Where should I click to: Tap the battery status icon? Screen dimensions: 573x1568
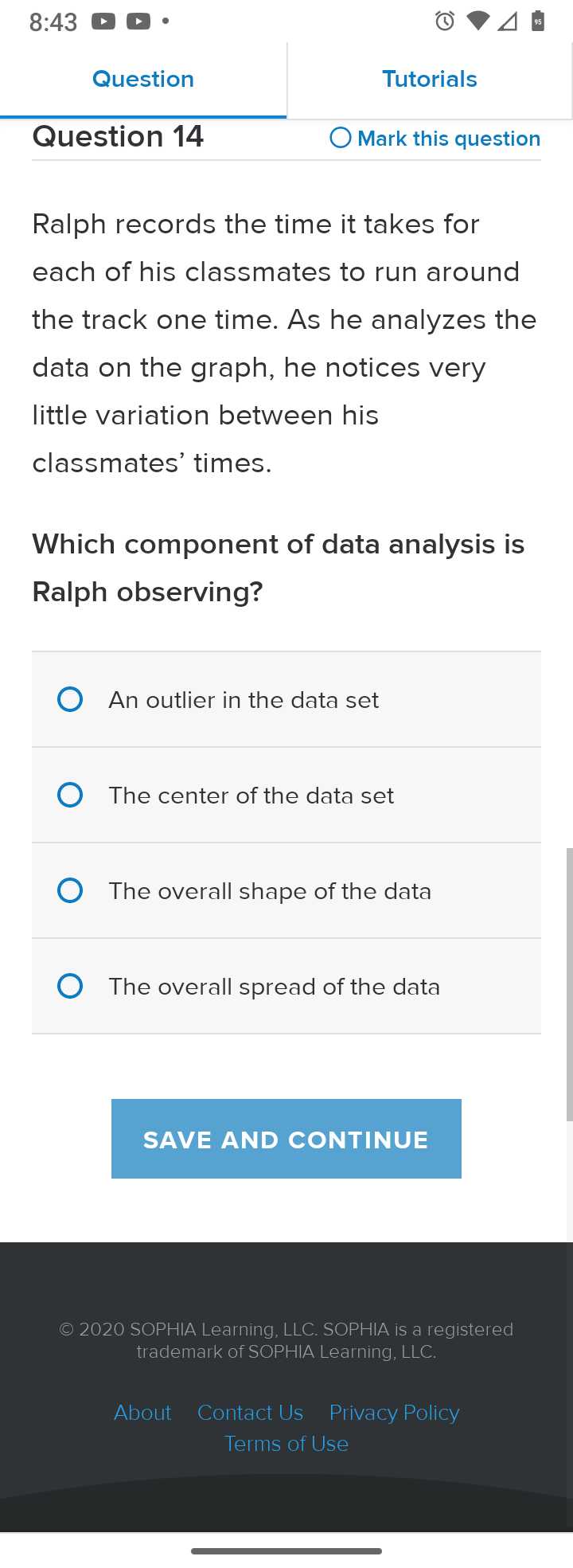point(538,22)
